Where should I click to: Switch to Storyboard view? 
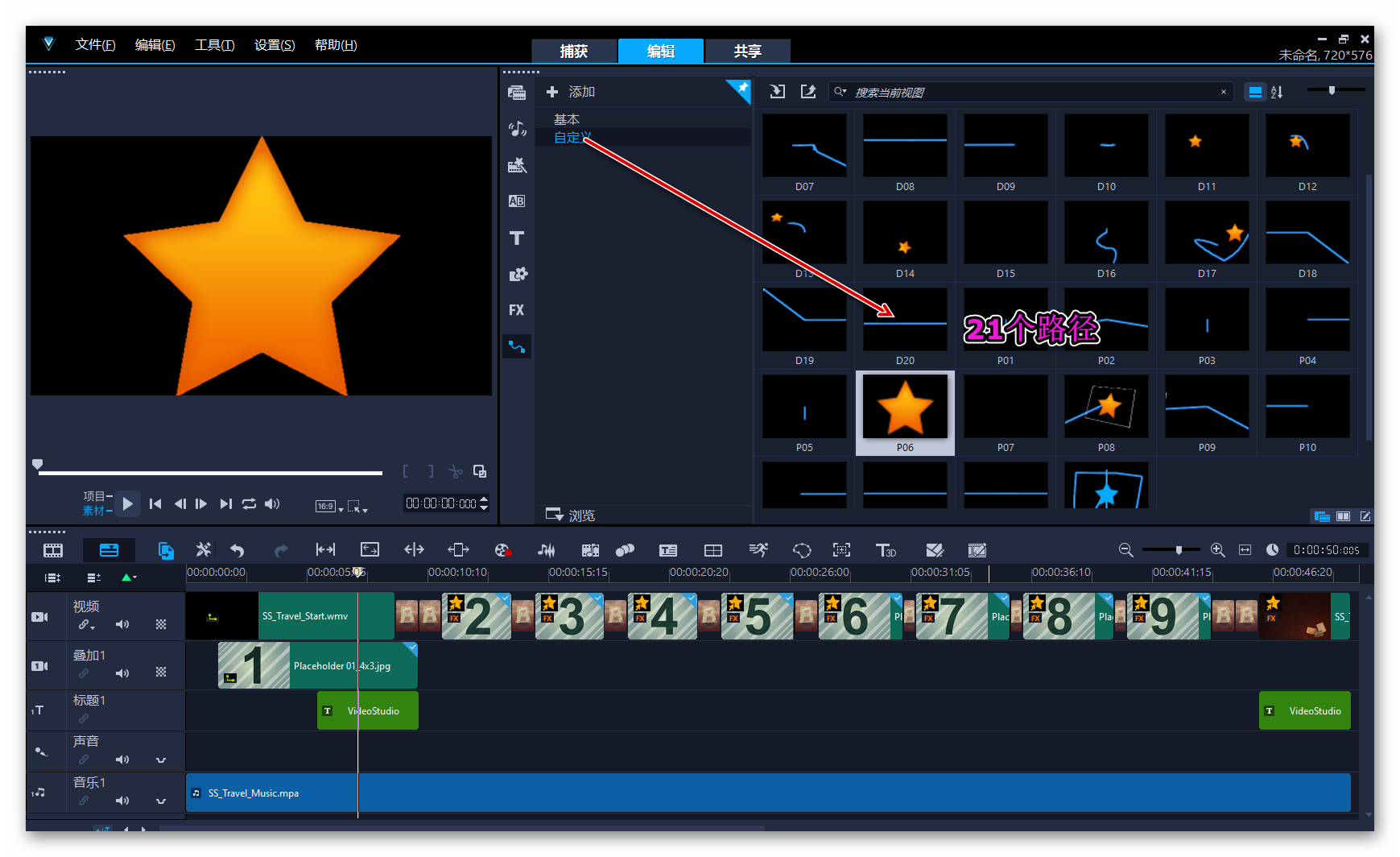(x=53, y=550)
